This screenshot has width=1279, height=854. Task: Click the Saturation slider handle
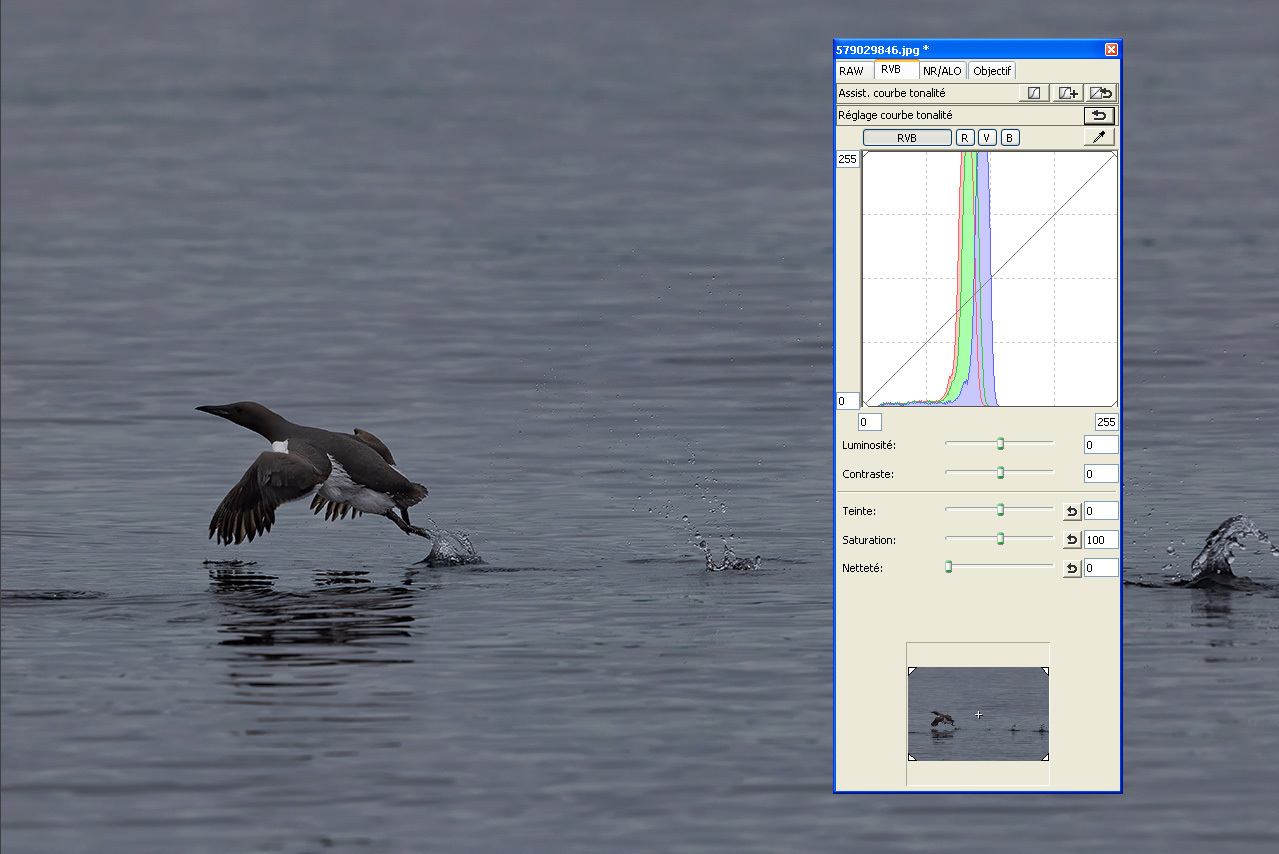(1000, 539)
